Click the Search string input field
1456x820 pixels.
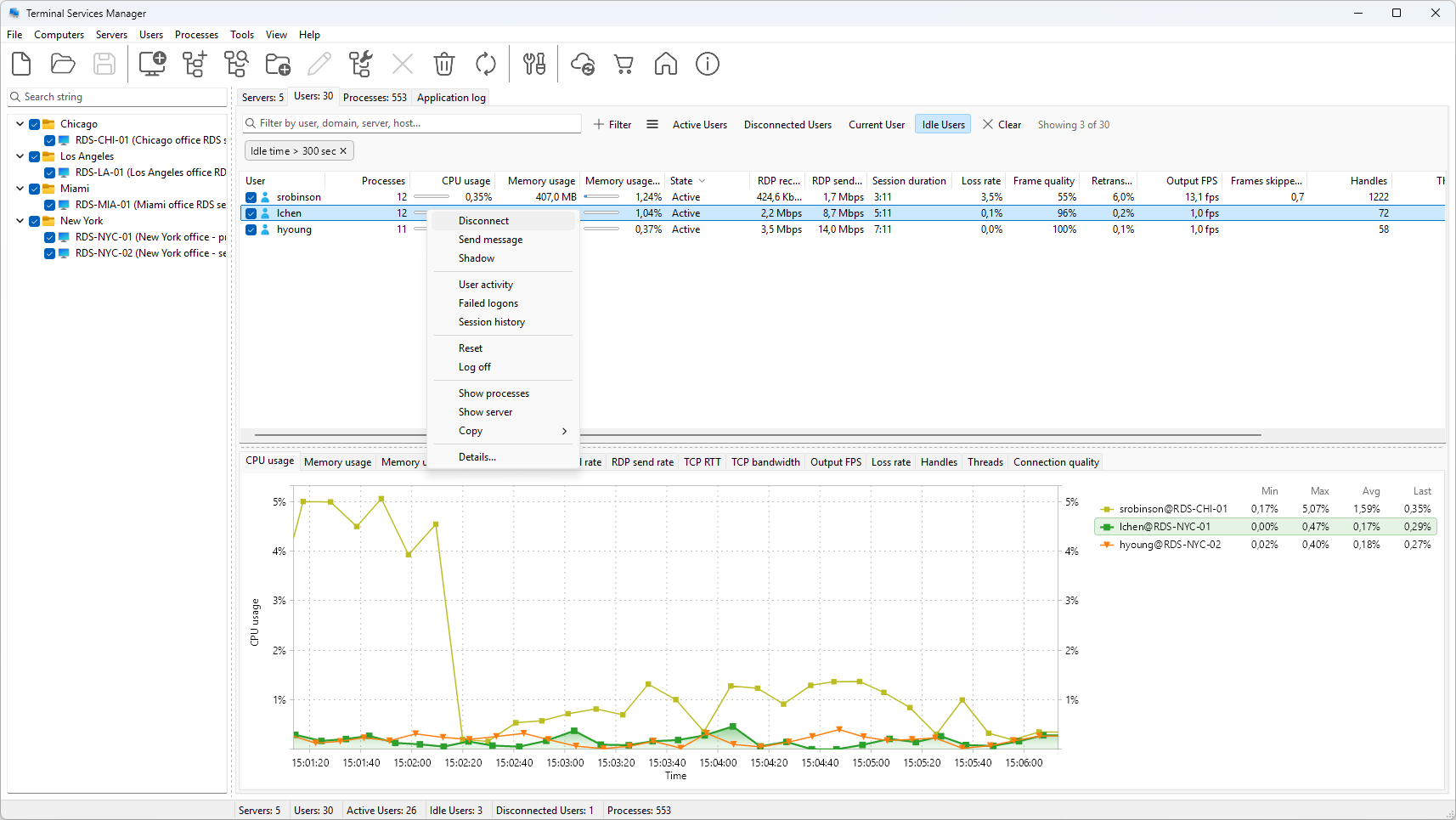click(x=117, y=97)
